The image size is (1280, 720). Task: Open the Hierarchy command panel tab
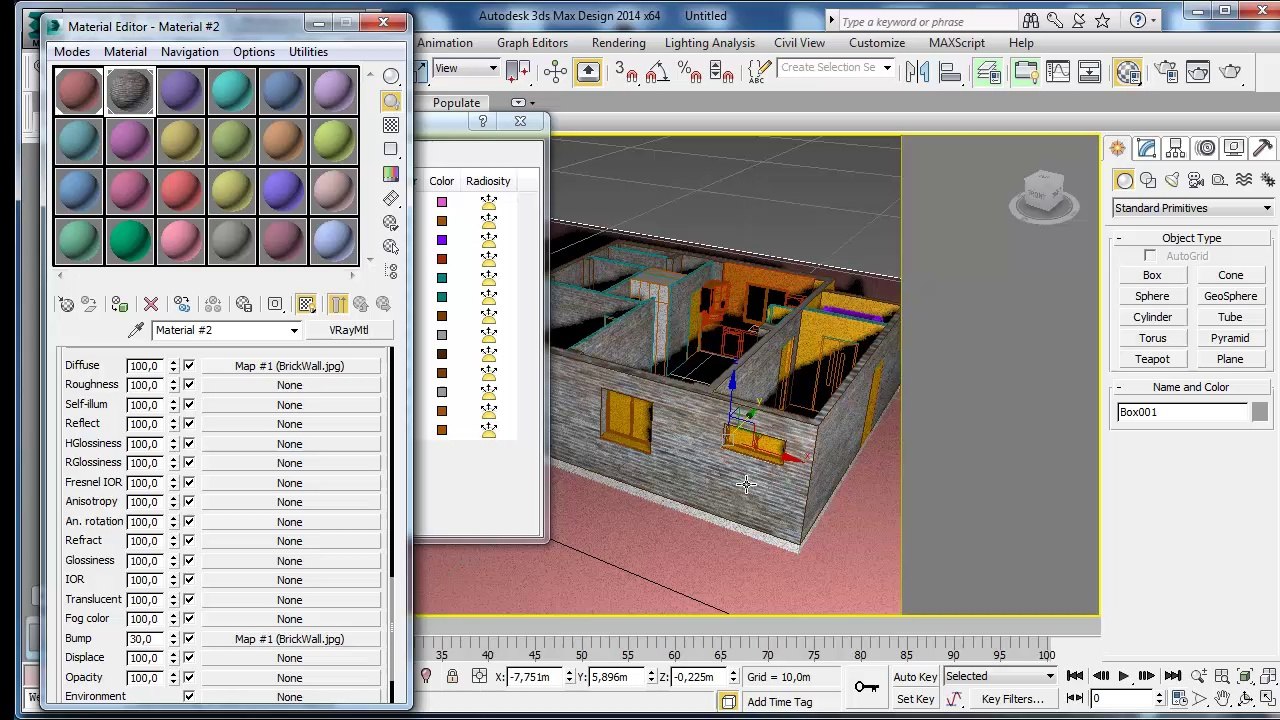(x=1176, y=149)
